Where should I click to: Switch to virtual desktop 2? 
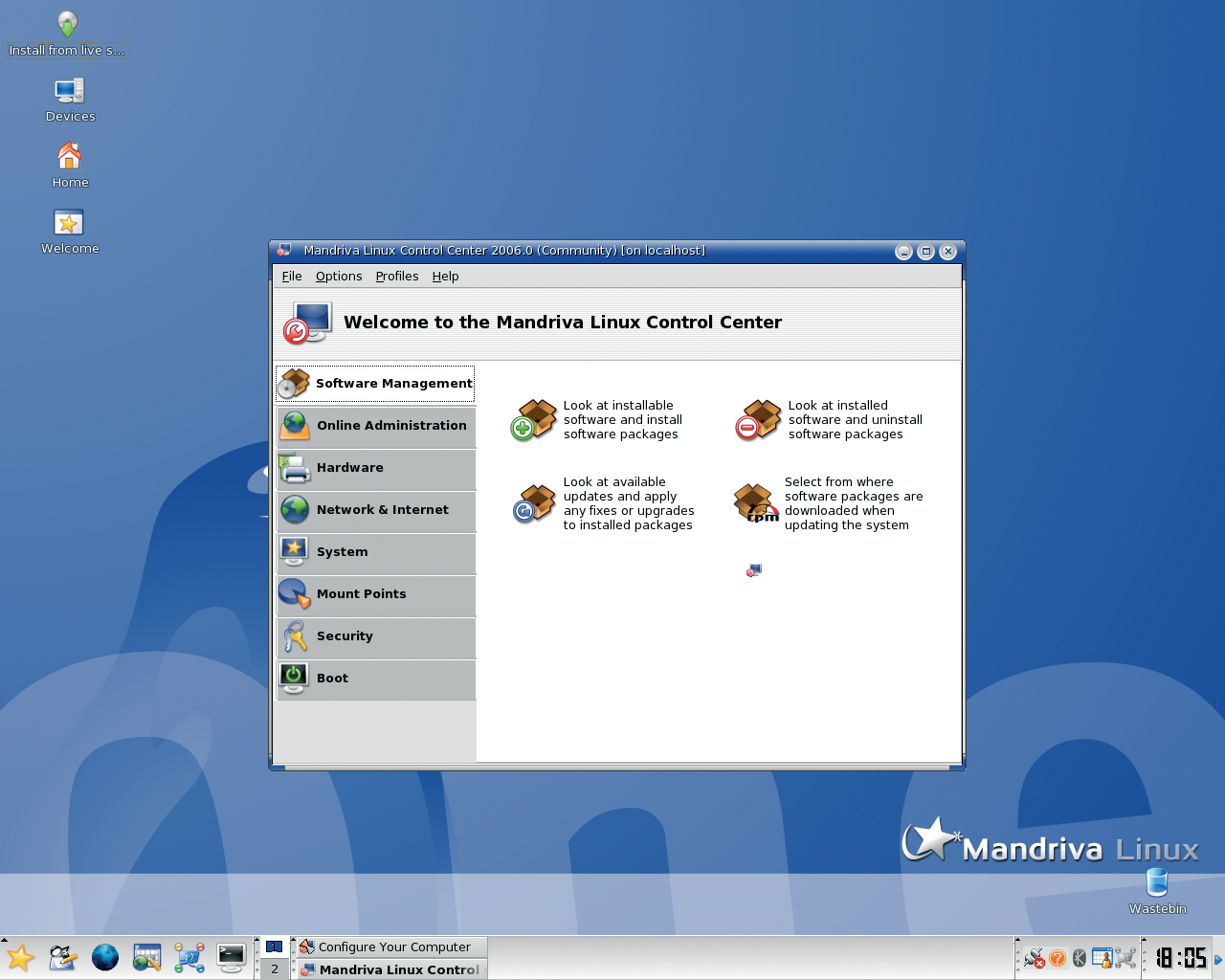275,969
